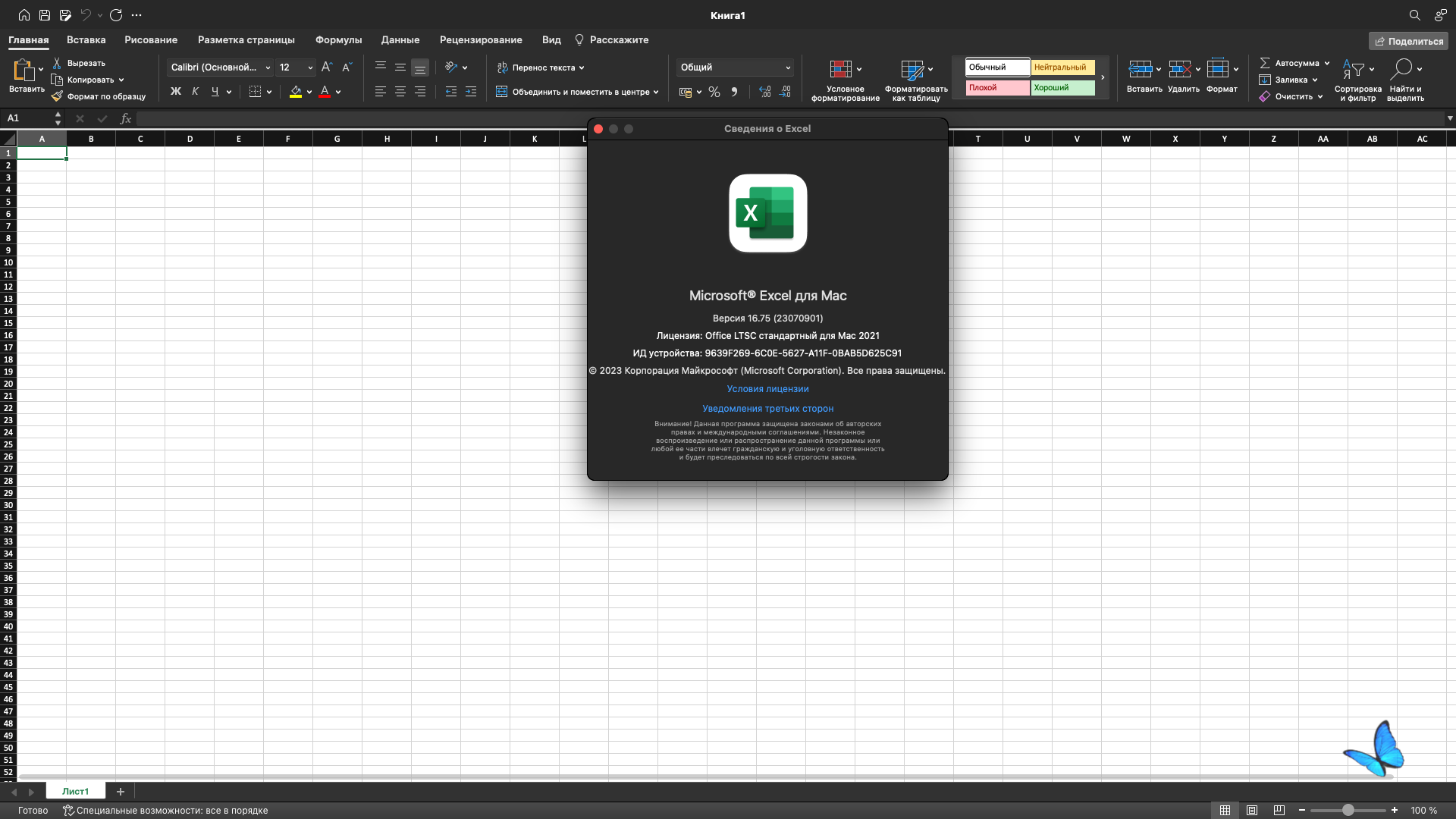Expand the formula bar chevron
Image resolution: width=1456 pixels, height=819 pixels.
[1450, 118]
